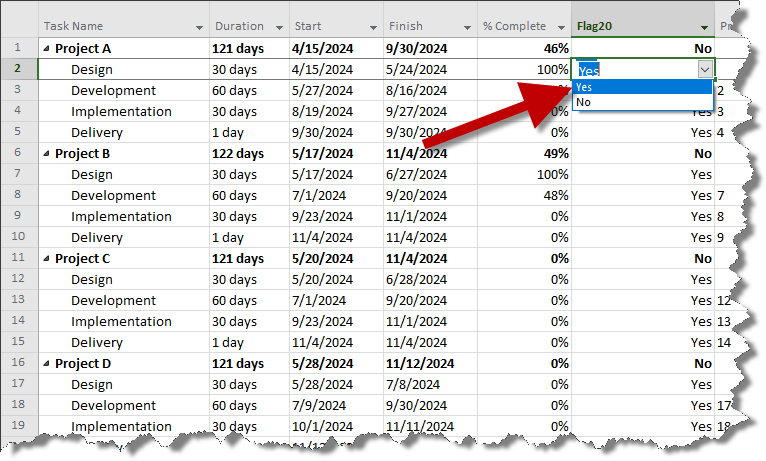Click the Development task in row 13
This screenshot has height=461, width=766.
coord(113,301)
